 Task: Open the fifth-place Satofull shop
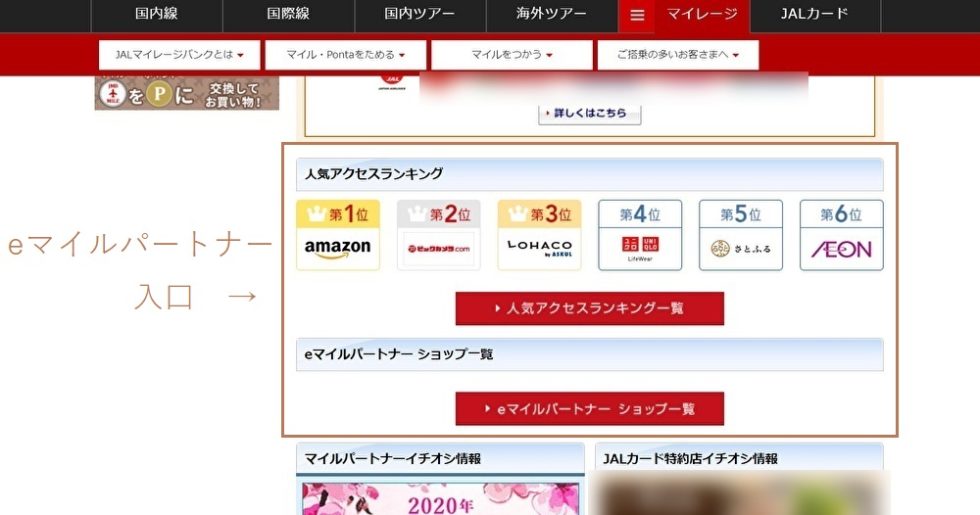point(741,235)
